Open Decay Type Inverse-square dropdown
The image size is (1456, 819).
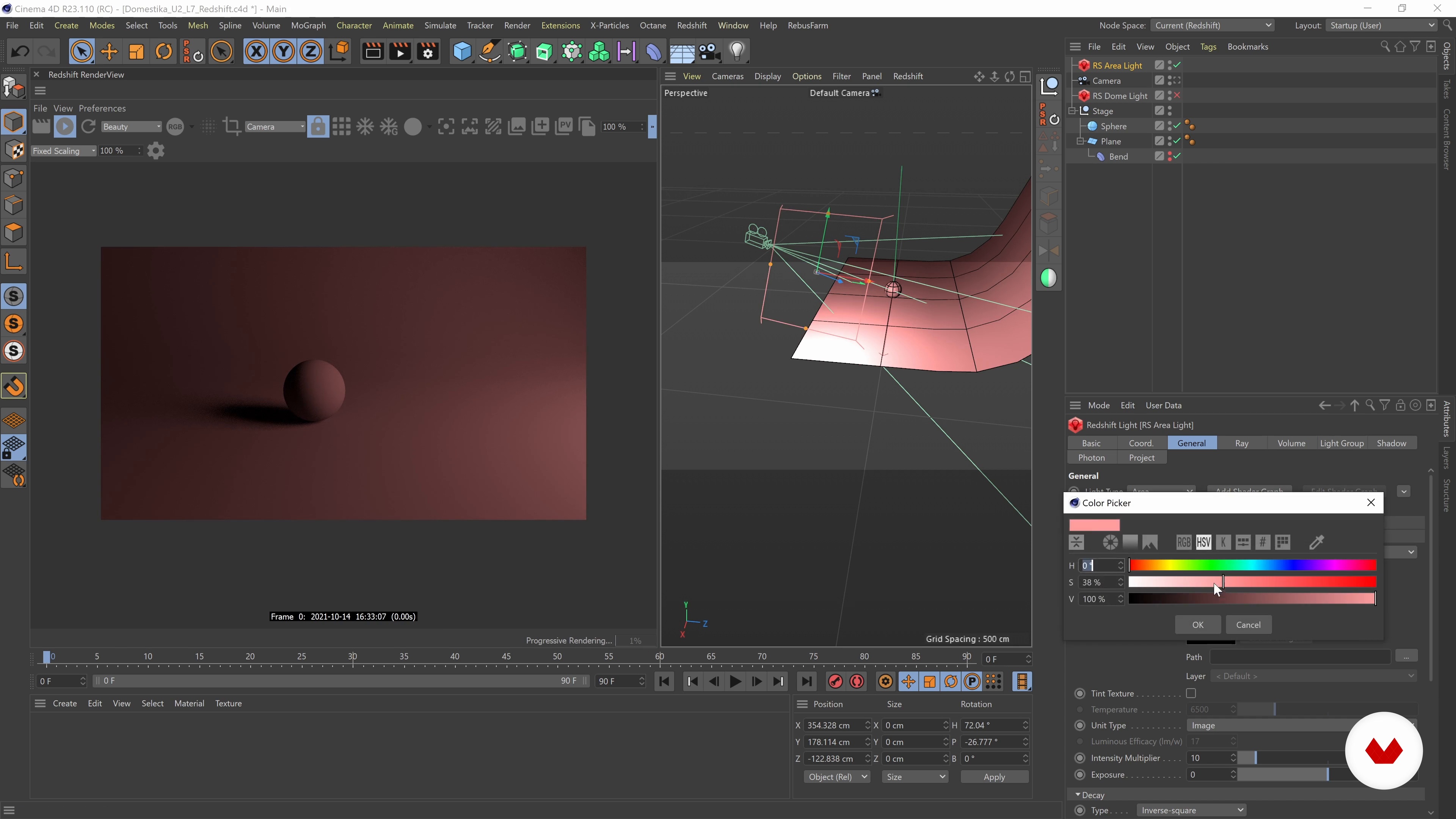(1191, 810)
